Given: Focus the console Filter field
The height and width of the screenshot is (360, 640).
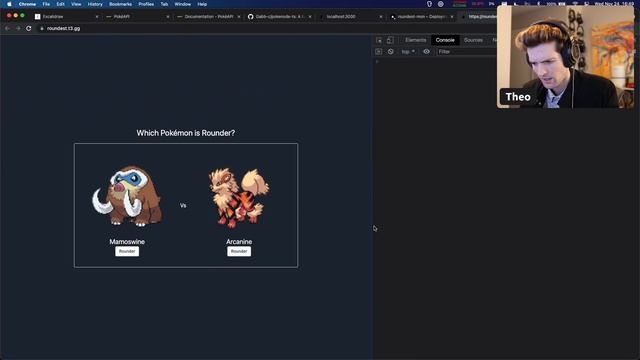Looking at the screenshot, I should 467,52.
